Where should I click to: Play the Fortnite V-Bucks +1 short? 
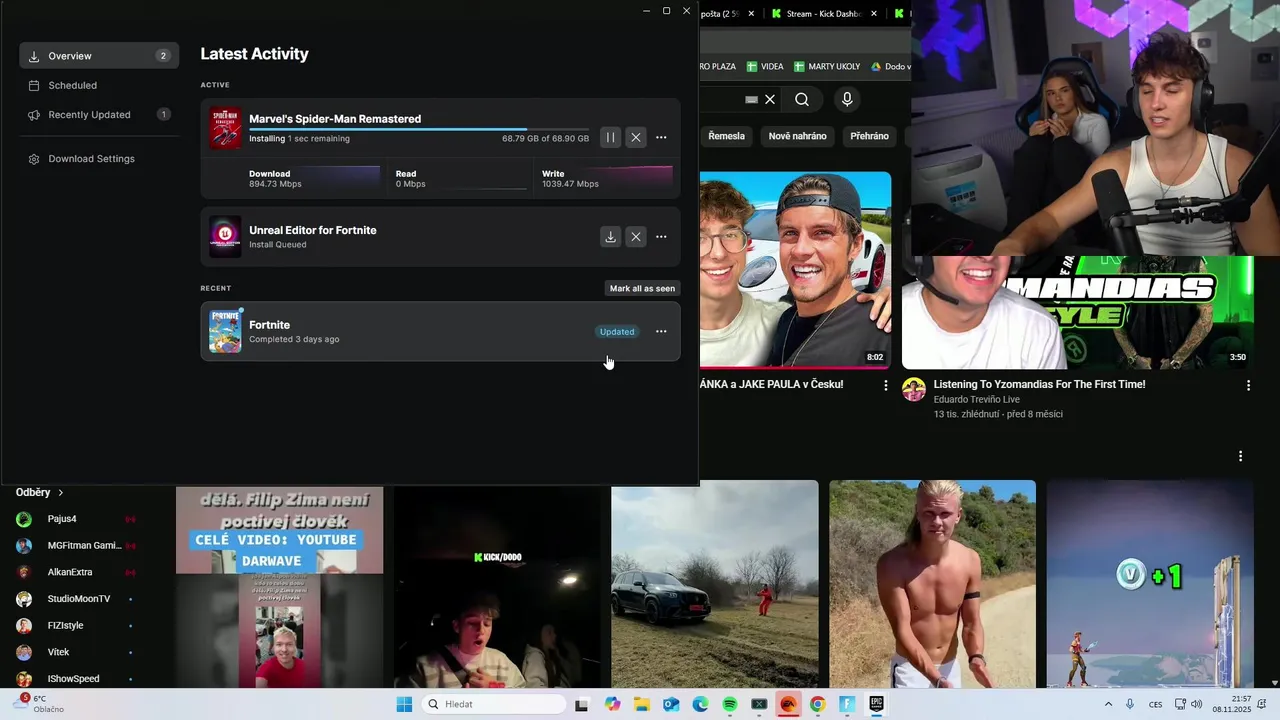click(1150, 584)
